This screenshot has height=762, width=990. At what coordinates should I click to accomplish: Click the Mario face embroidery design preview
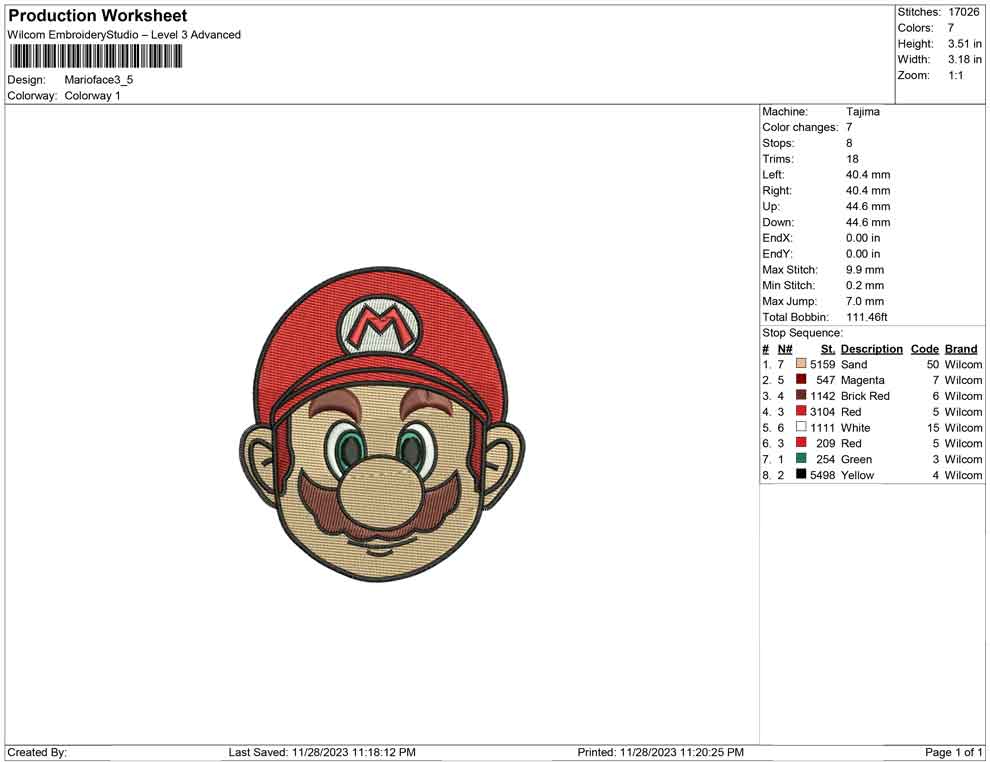(x=383, y=424)
